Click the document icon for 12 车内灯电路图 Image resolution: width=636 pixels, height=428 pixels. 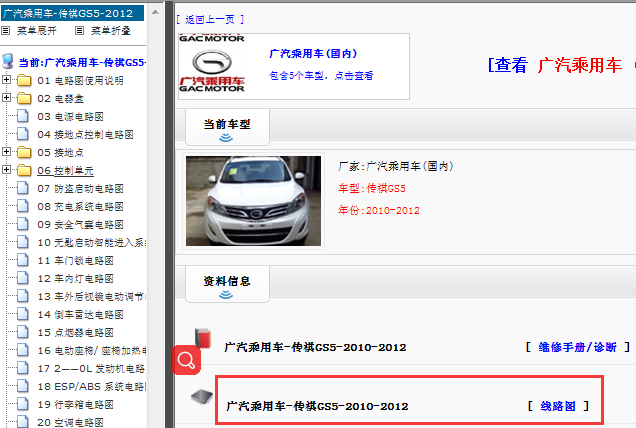(x=23, y=278)
